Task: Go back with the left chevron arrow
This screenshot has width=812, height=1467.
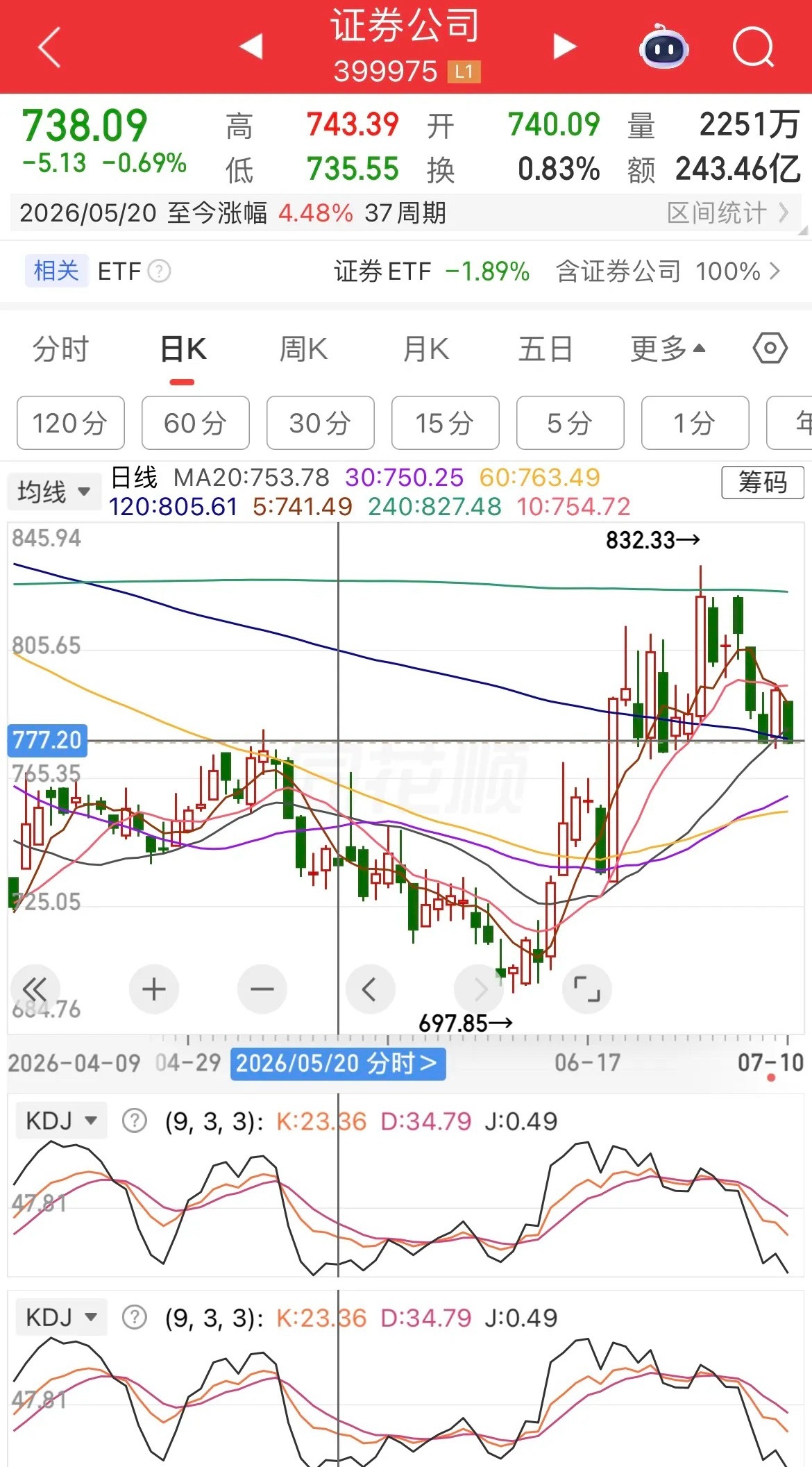Action: point(49,47)
